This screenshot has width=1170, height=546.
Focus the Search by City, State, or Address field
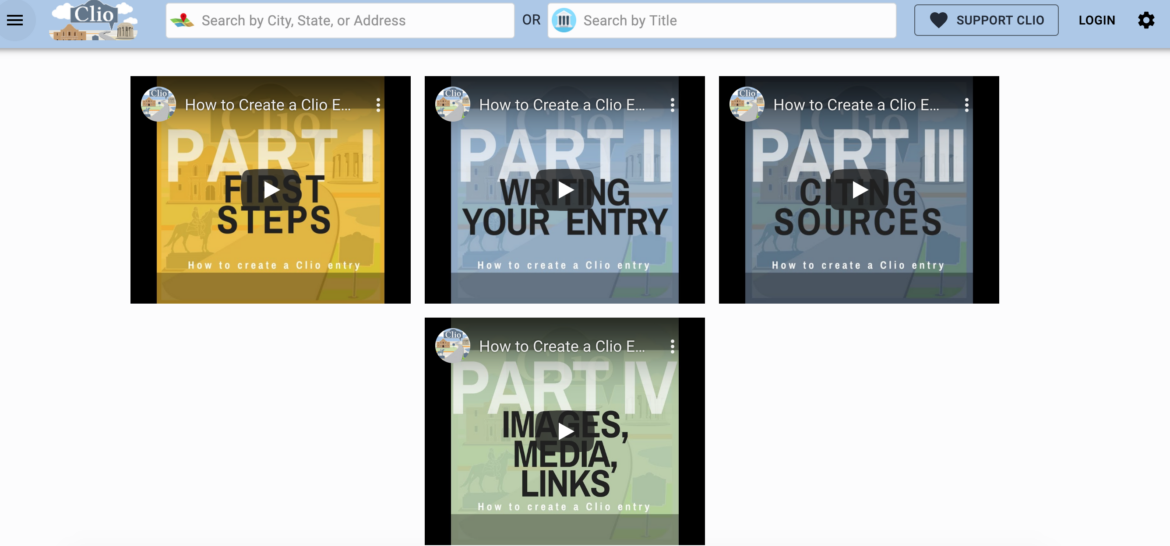click(350, 20)
